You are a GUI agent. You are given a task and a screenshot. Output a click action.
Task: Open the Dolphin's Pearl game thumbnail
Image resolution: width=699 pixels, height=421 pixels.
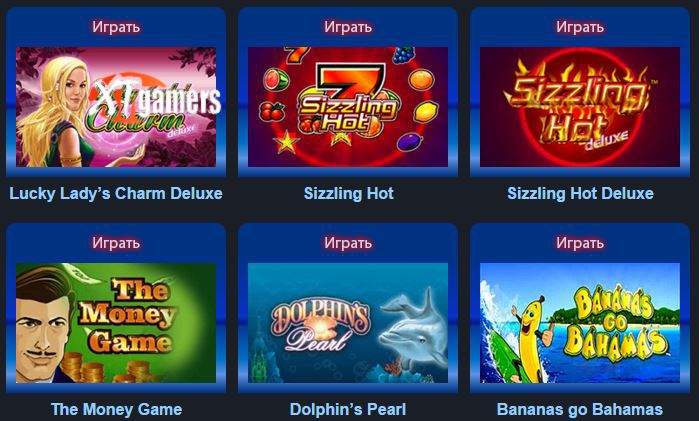(348, 323)
